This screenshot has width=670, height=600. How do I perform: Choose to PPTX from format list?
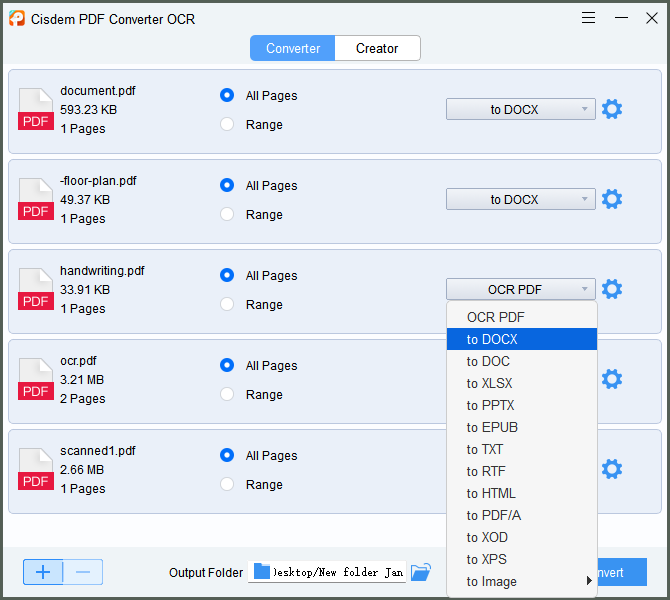[x=522, y=405]
